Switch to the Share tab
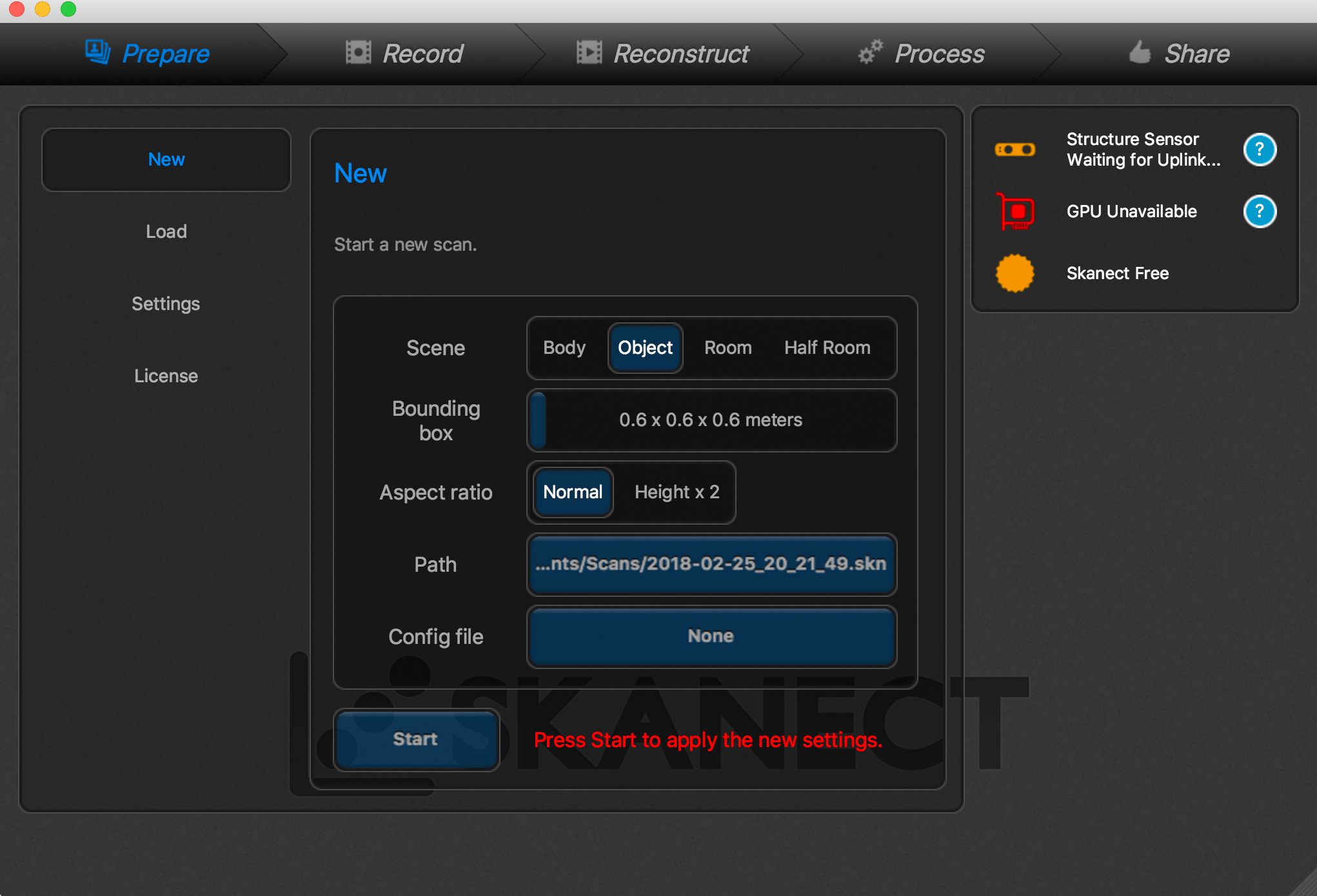 coord(1180,54)
